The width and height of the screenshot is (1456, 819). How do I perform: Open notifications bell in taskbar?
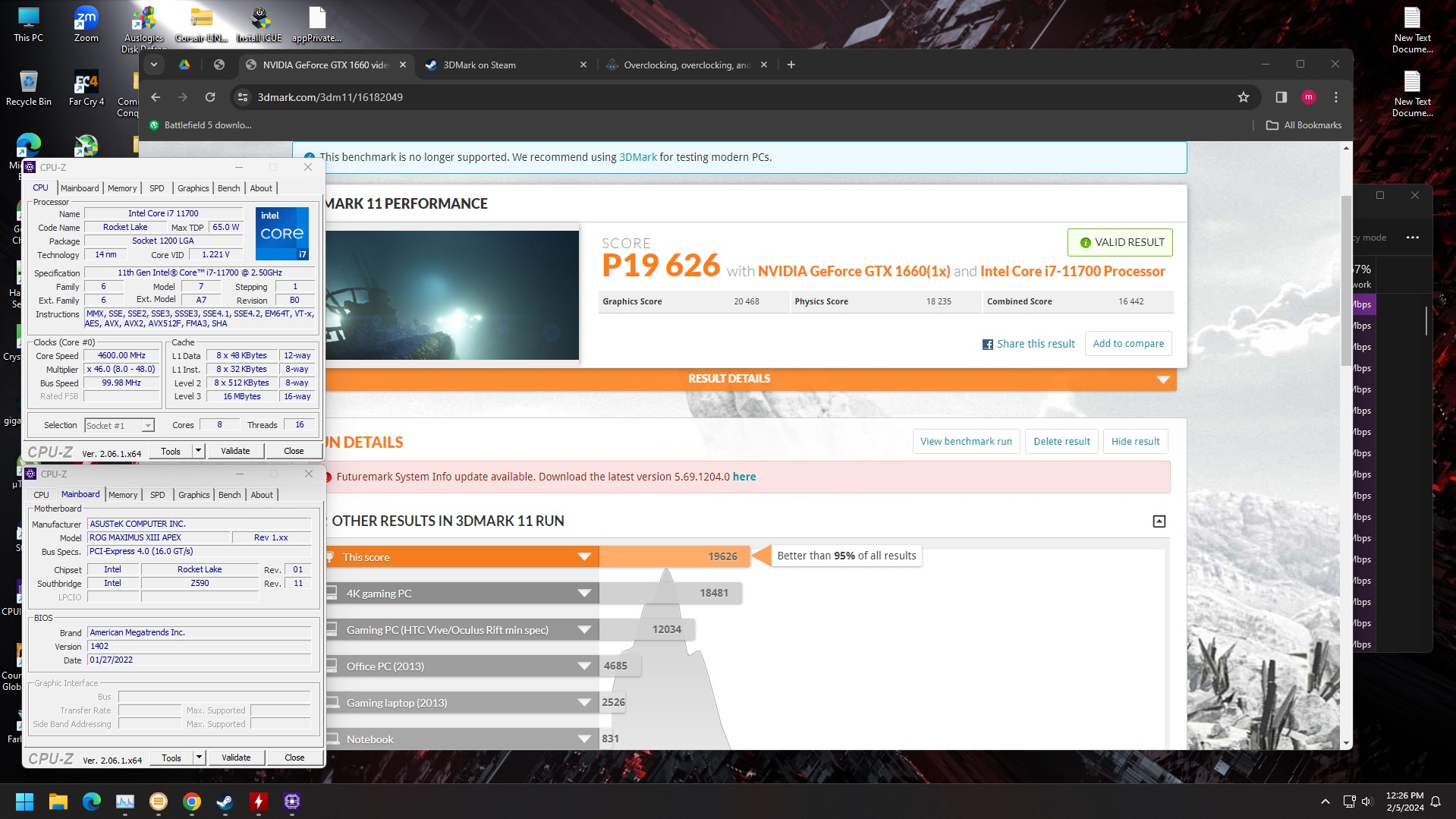point(1436,802)
